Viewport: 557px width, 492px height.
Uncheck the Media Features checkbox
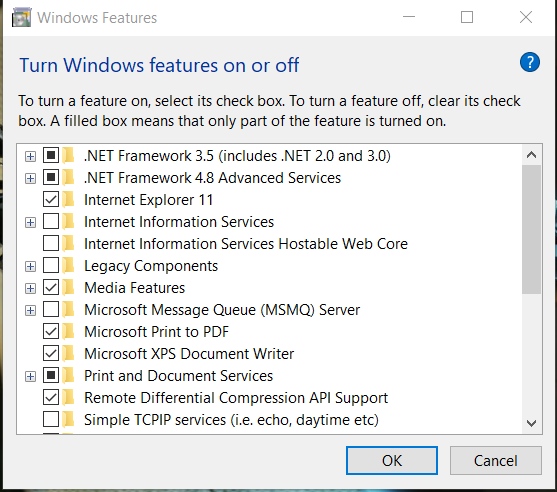[51, 287]
